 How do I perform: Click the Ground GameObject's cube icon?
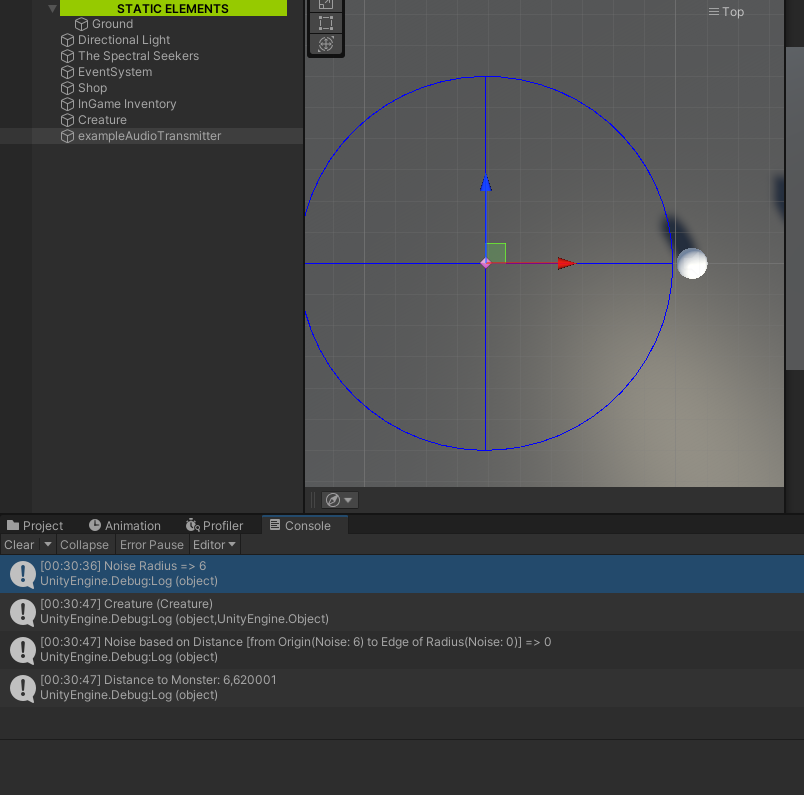[x=80, y=24]
